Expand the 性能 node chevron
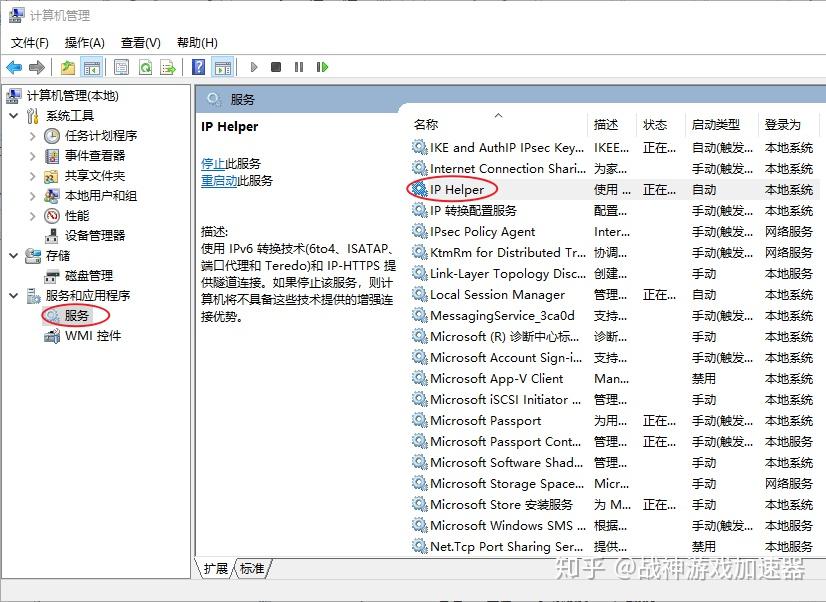Screen dimensions: 826x602 (x=33, y=216)
